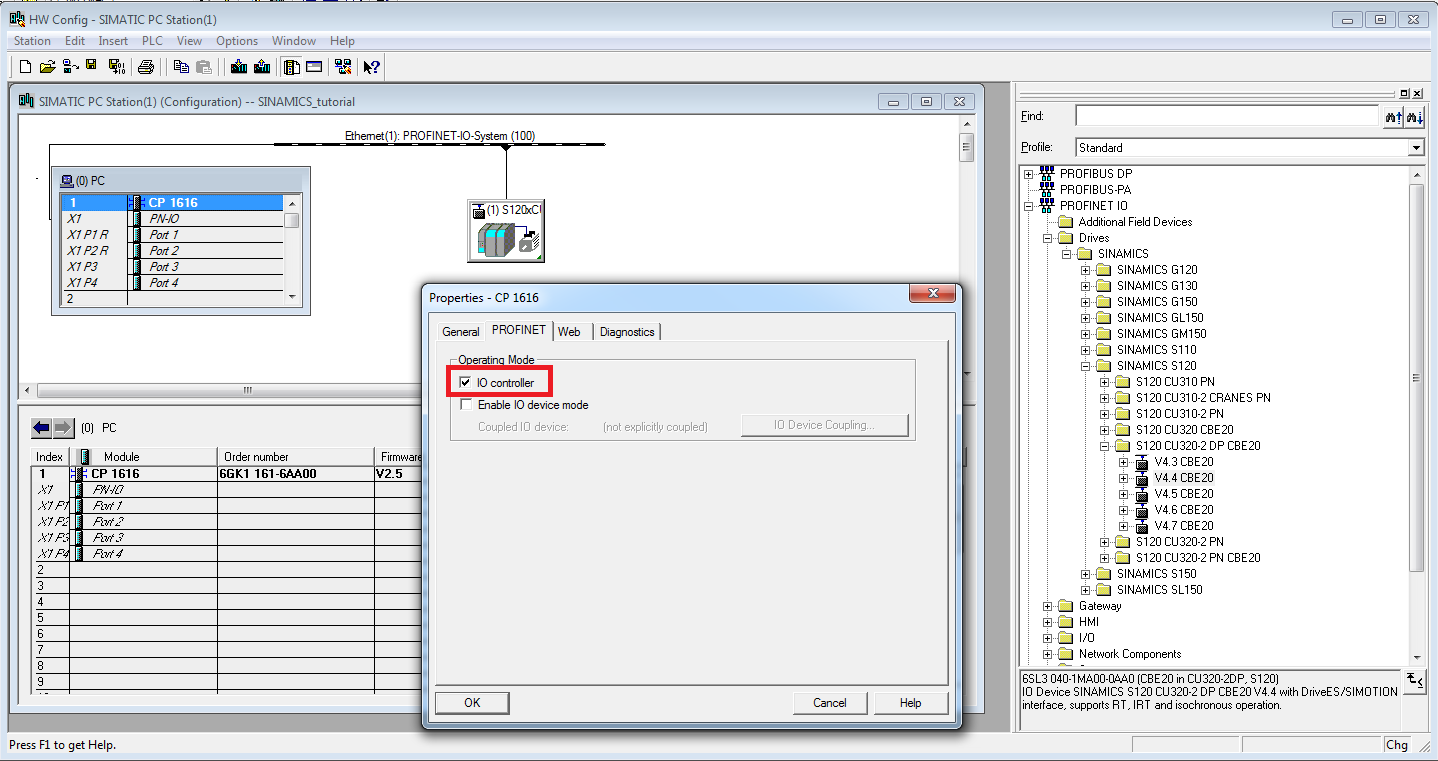Click the Copy toolbar icon
Screen dimensions: 1438x761
pos(181,67)
